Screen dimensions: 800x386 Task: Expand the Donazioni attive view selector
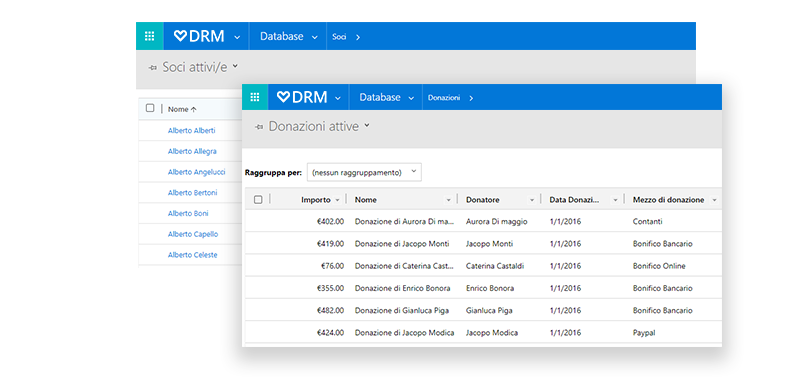point(366,125)
